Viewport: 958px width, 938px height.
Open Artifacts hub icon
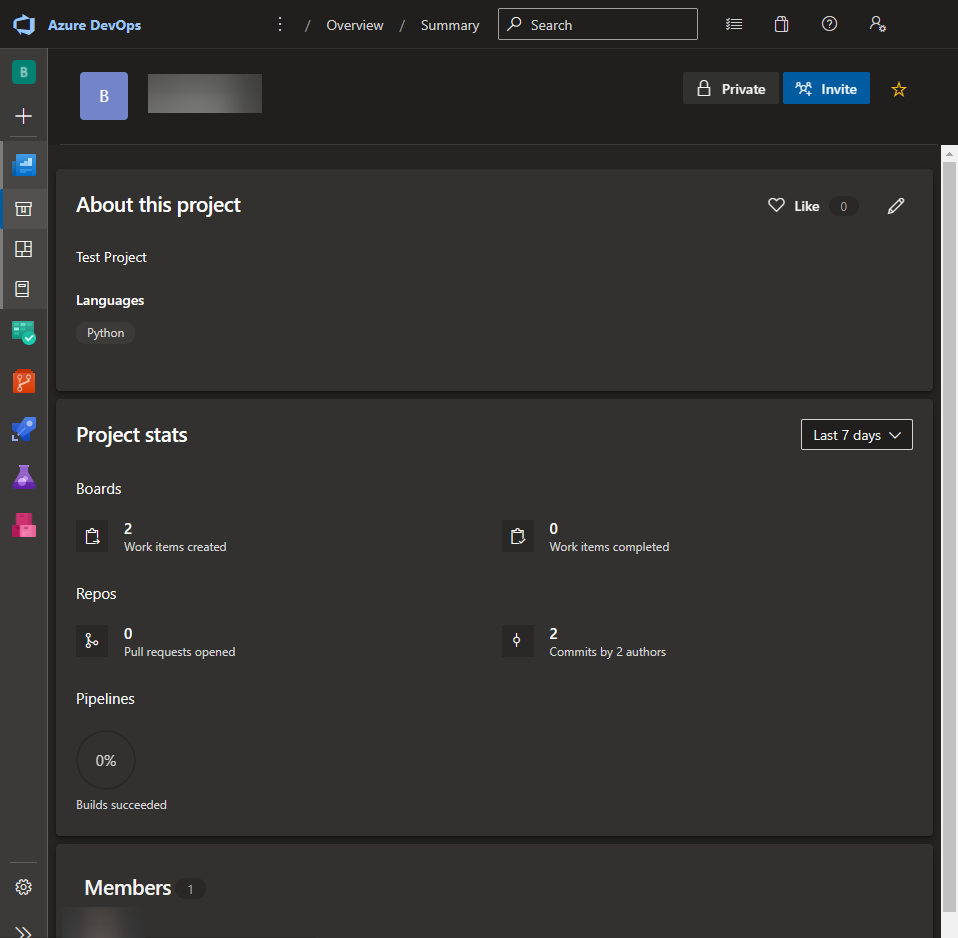24,525
